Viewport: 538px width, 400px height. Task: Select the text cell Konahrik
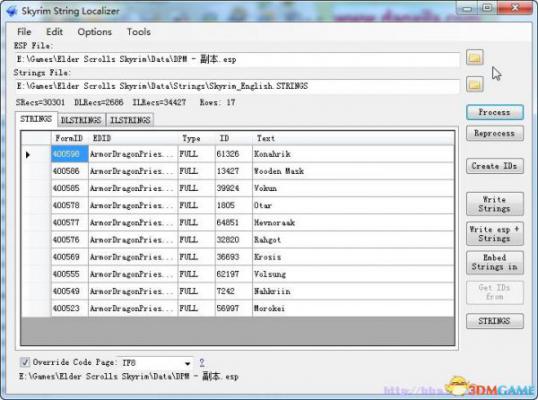(353, 154)
